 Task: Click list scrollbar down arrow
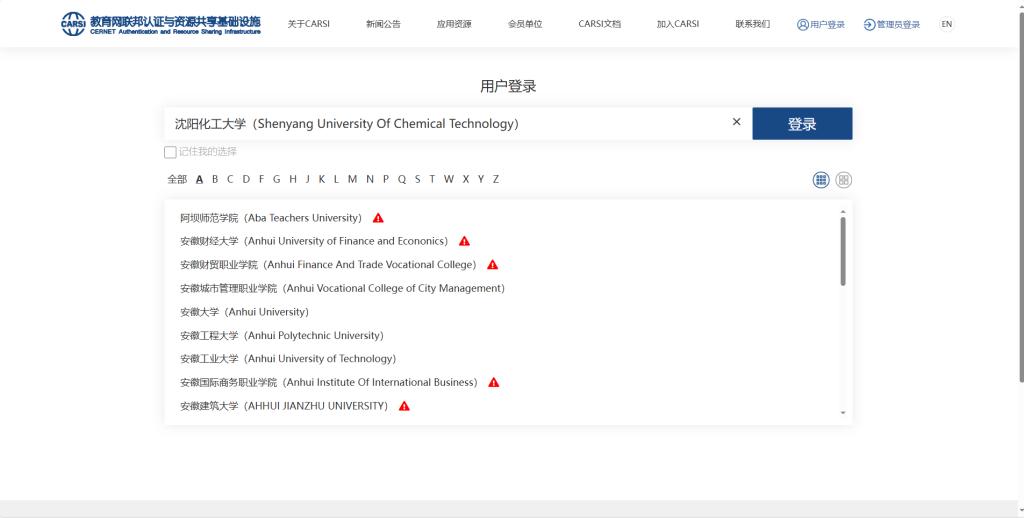point(843,413)
